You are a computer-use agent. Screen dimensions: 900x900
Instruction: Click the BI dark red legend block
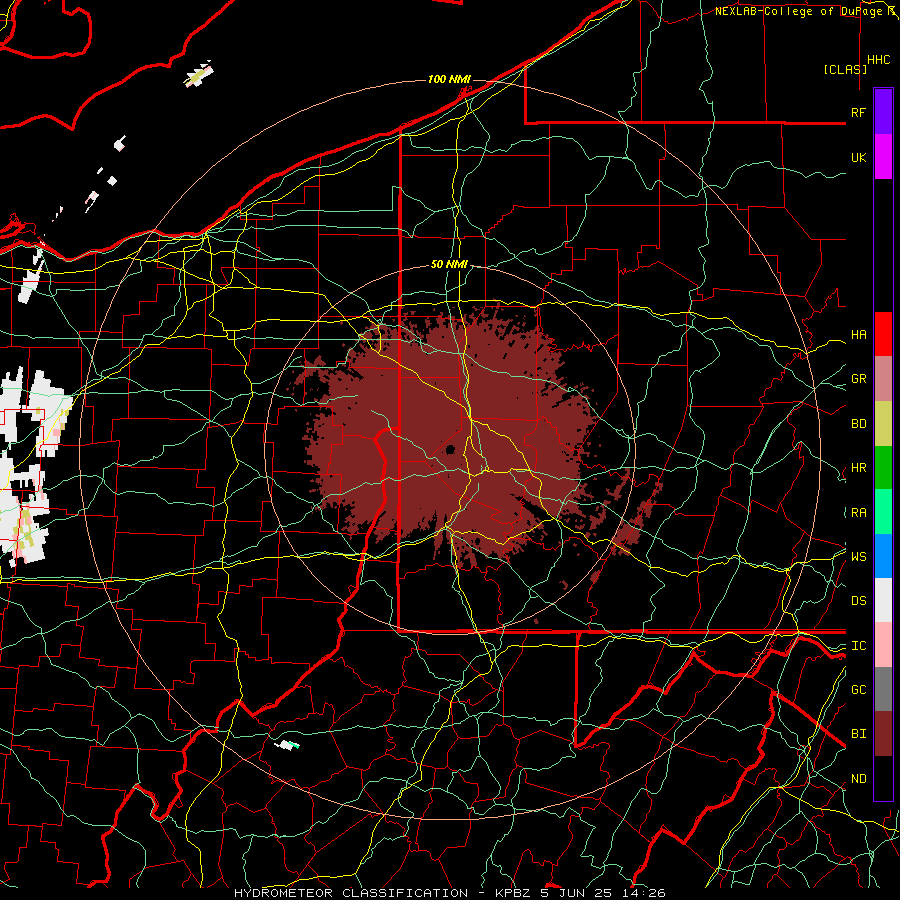point(883,734)
